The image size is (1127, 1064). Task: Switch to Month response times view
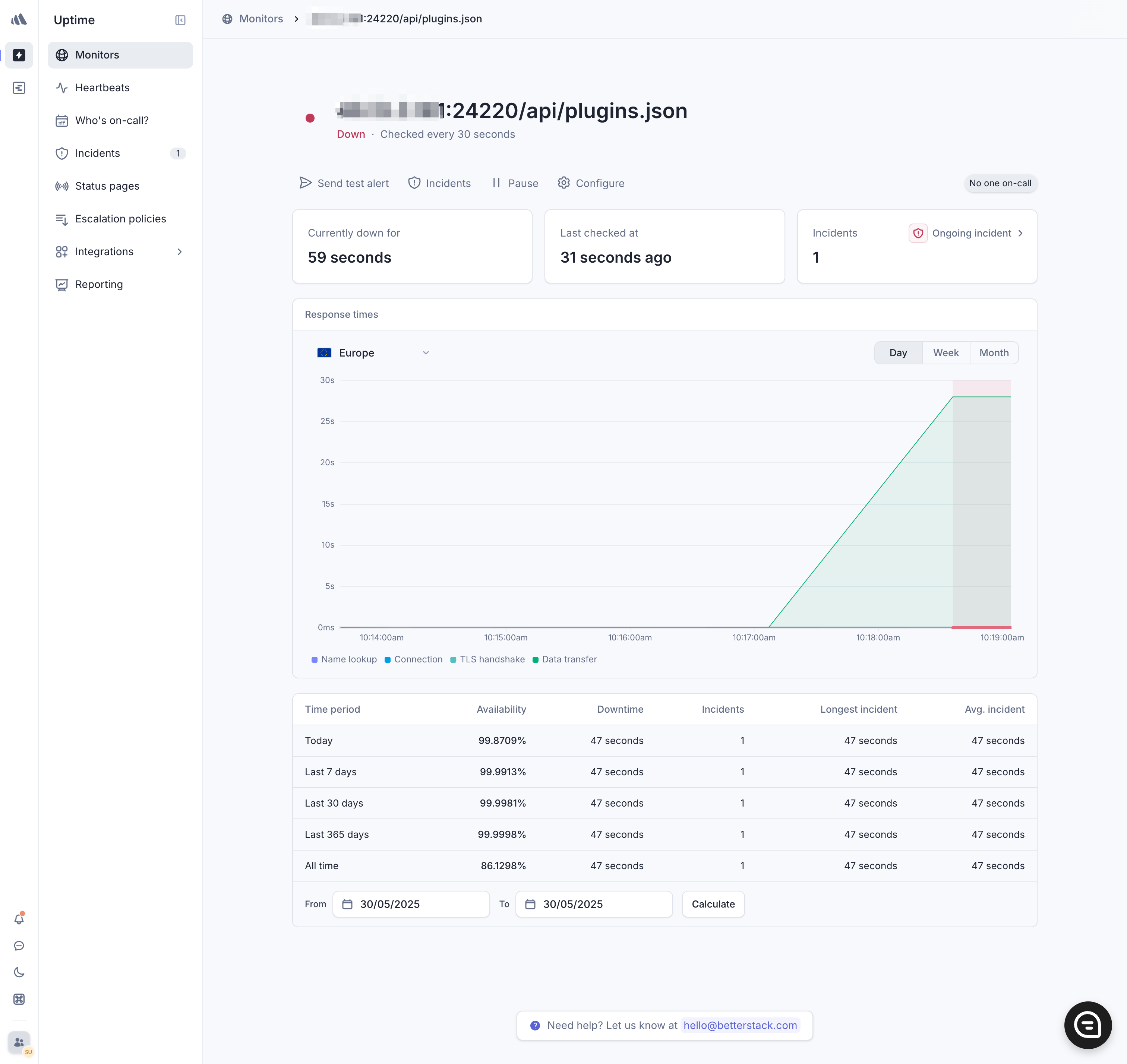click(x=994, y=352)
